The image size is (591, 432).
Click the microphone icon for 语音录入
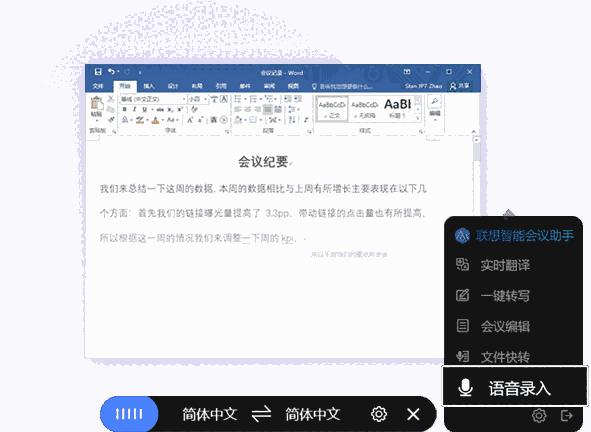(465, 388)
